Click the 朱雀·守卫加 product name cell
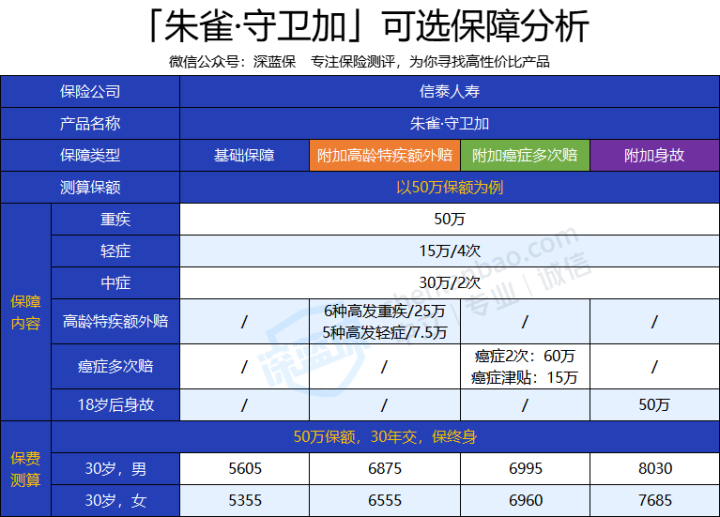 (450, 124)
